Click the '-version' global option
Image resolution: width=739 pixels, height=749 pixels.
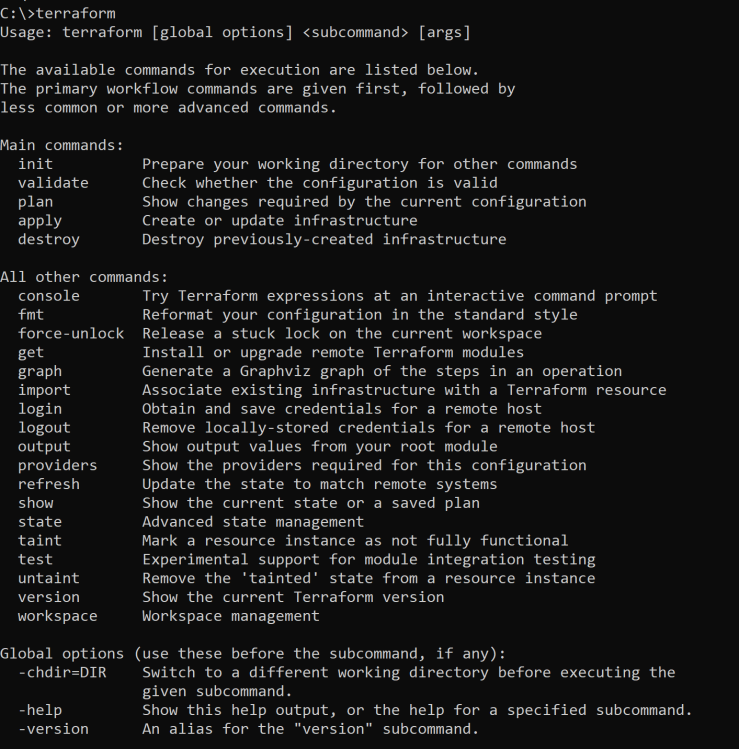pyautogui.click(x=53, y=729)
